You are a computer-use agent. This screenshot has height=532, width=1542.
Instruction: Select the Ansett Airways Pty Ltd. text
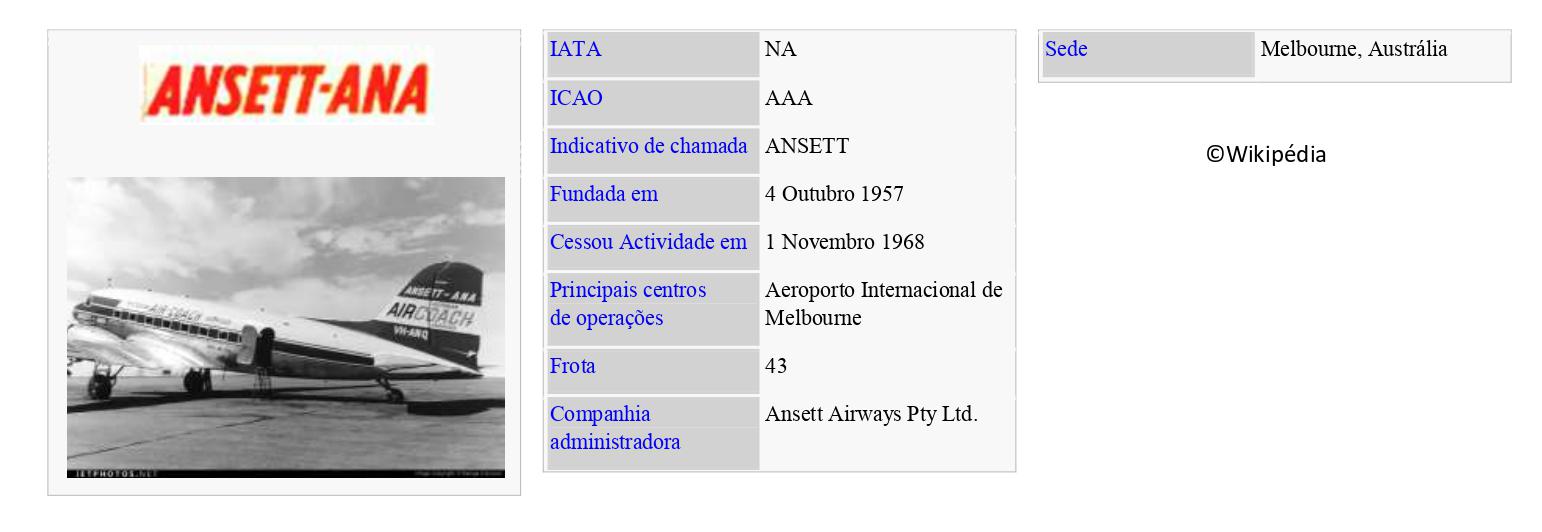(x=871, y=414)
